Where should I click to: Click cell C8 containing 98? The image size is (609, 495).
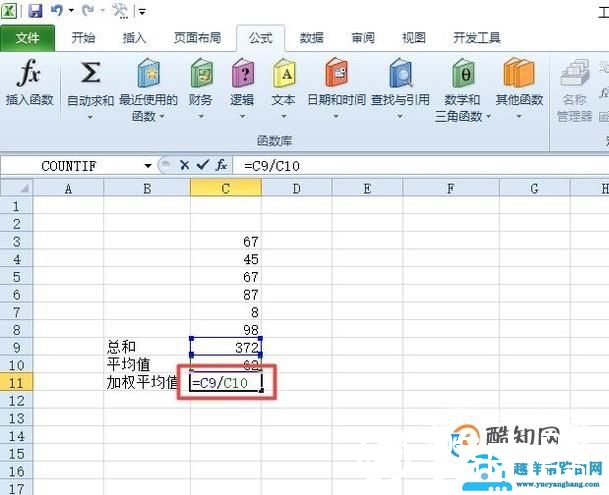(x=226, y=329)
